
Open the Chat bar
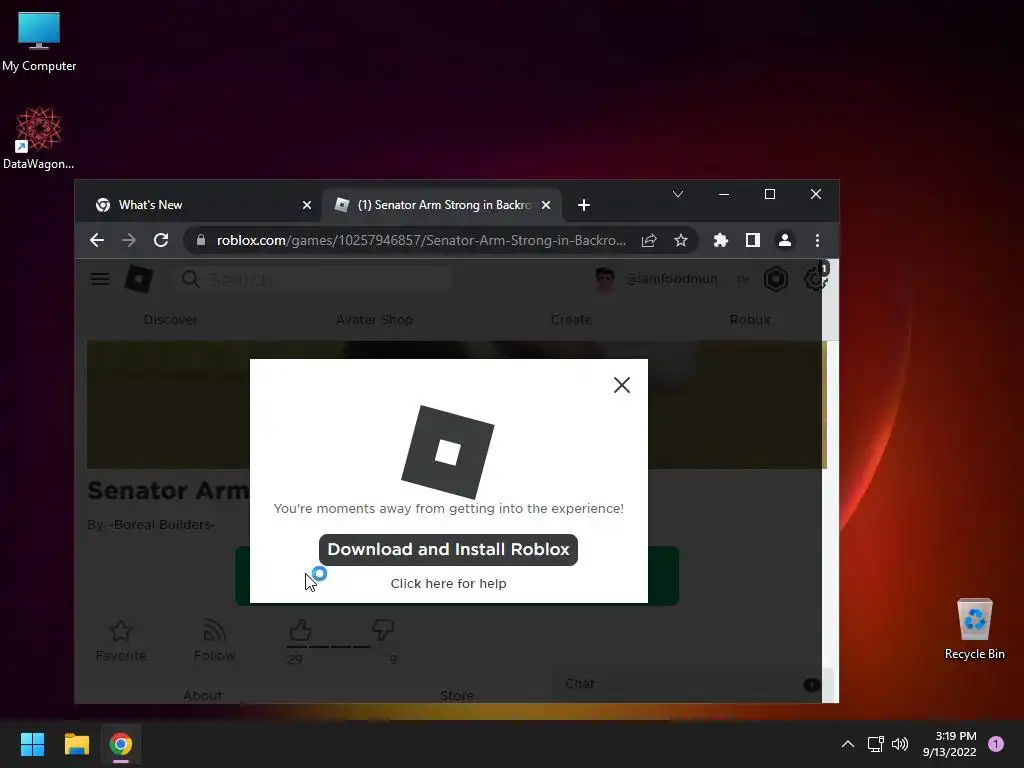click(x=686, y=684)
